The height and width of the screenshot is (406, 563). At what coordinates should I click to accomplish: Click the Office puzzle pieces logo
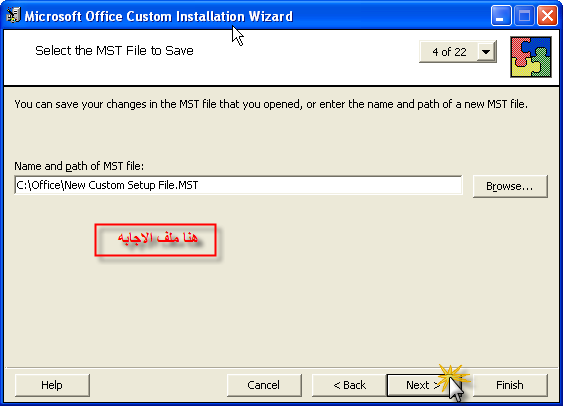(531, 57)
